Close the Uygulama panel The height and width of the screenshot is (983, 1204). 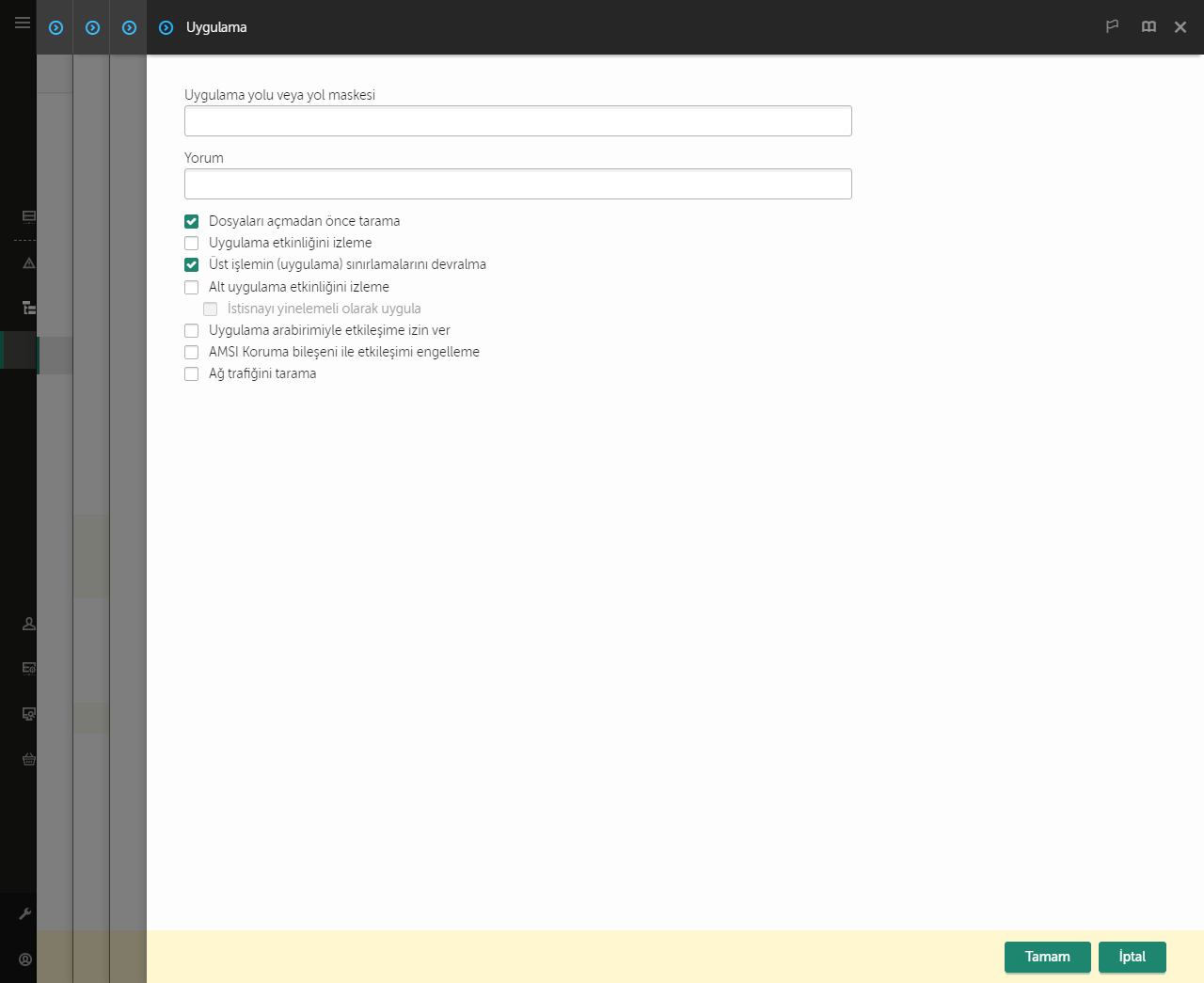pos(1180,27)
